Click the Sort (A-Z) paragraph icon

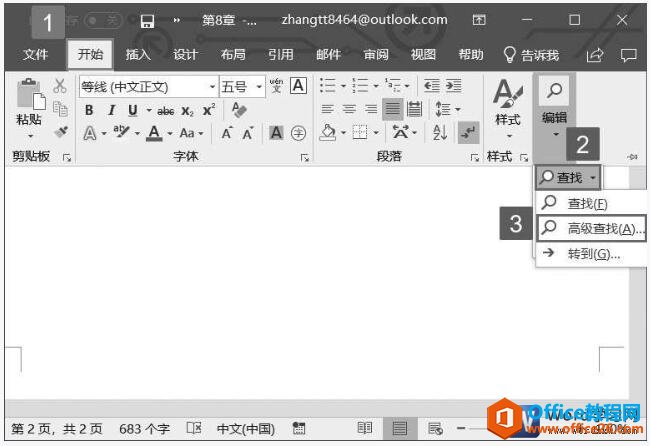click(x=440, y=133)
